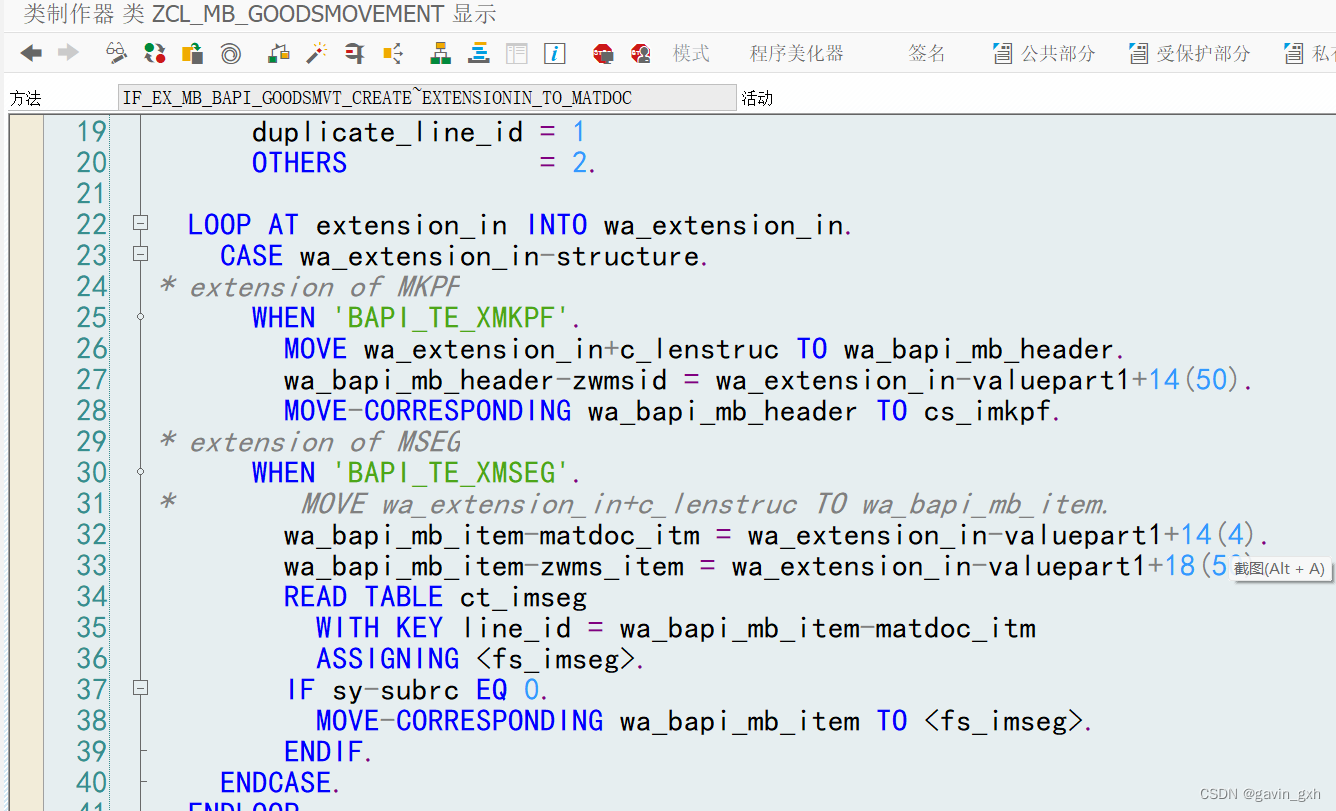Click the blue indent alignment icon
Image resolution: width=1336 pixels, height=811 pixels.
point(479,52)
